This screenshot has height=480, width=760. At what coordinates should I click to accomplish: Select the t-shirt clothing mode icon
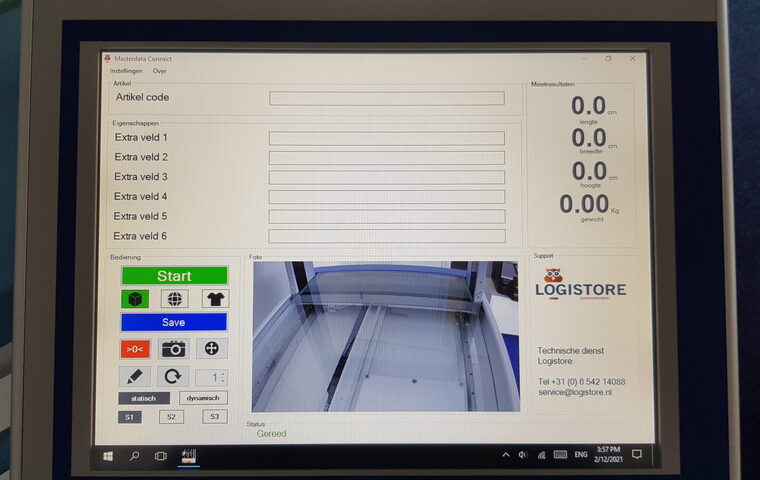tap(215, 299)
